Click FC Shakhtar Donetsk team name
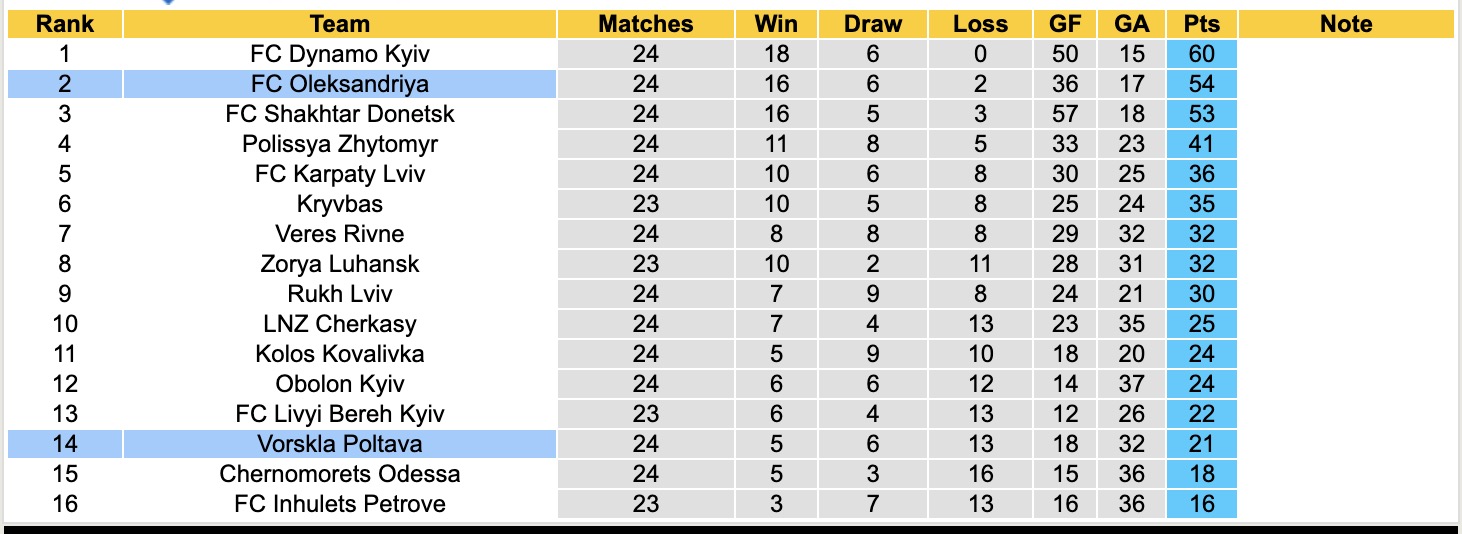The image size is (1462, 534). pos(340,114)
